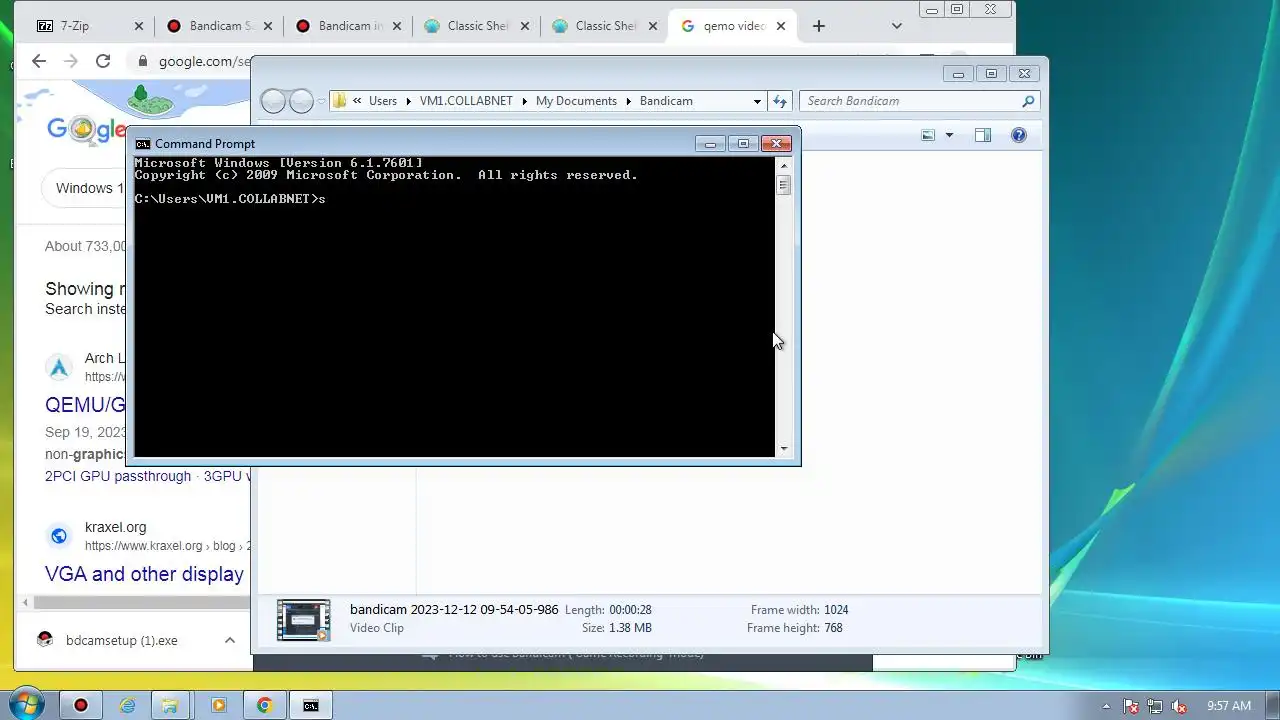
Task: Click Arch Linux result favicon
Action: pos(59,367)
